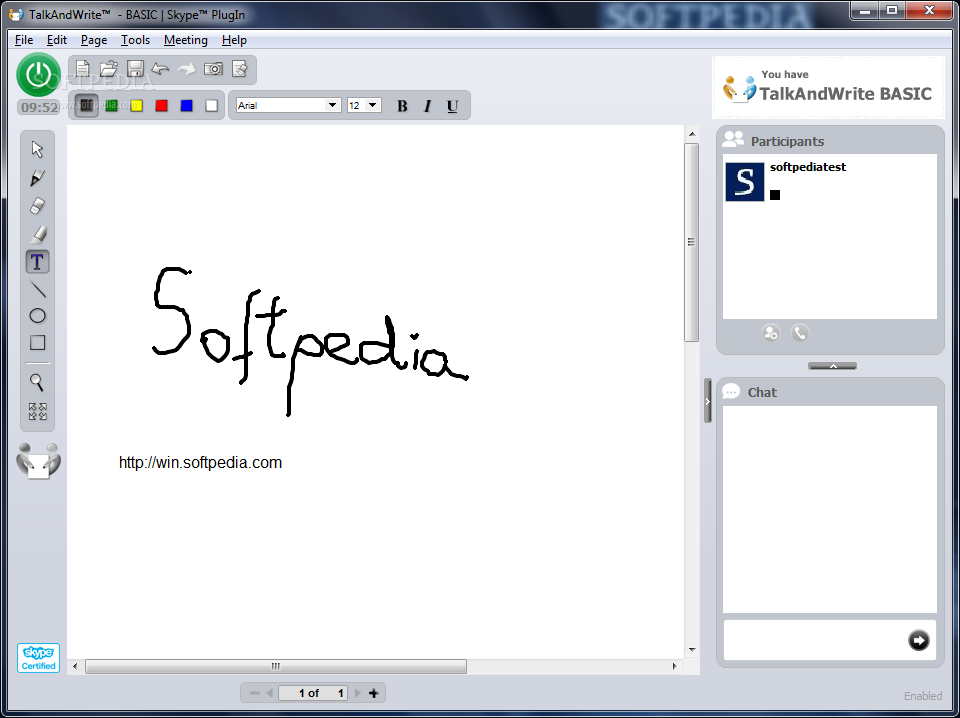This screenshot has height=718, width=960.
Task: Click the 09:52 timer display
Action: (x=39, y=108)
